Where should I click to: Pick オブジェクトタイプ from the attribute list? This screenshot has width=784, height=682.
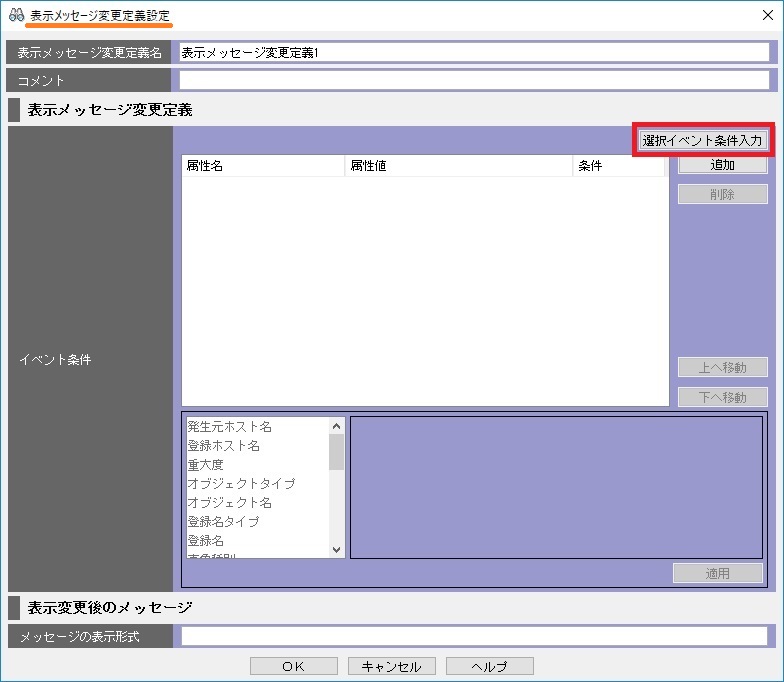tap(241, 484)
